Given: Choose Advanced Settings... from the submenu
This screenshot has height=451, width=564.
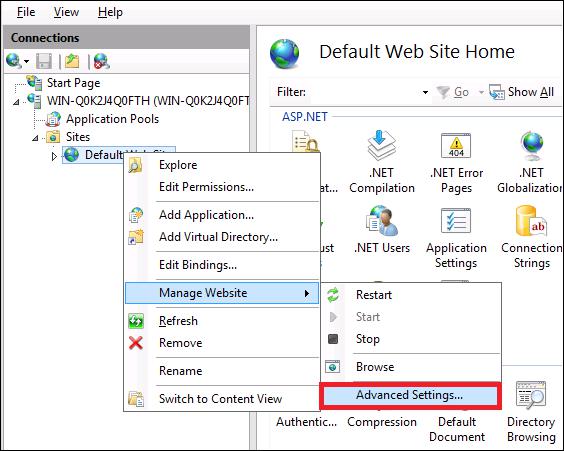Looking at the screenshot, I should coord(410,395).
